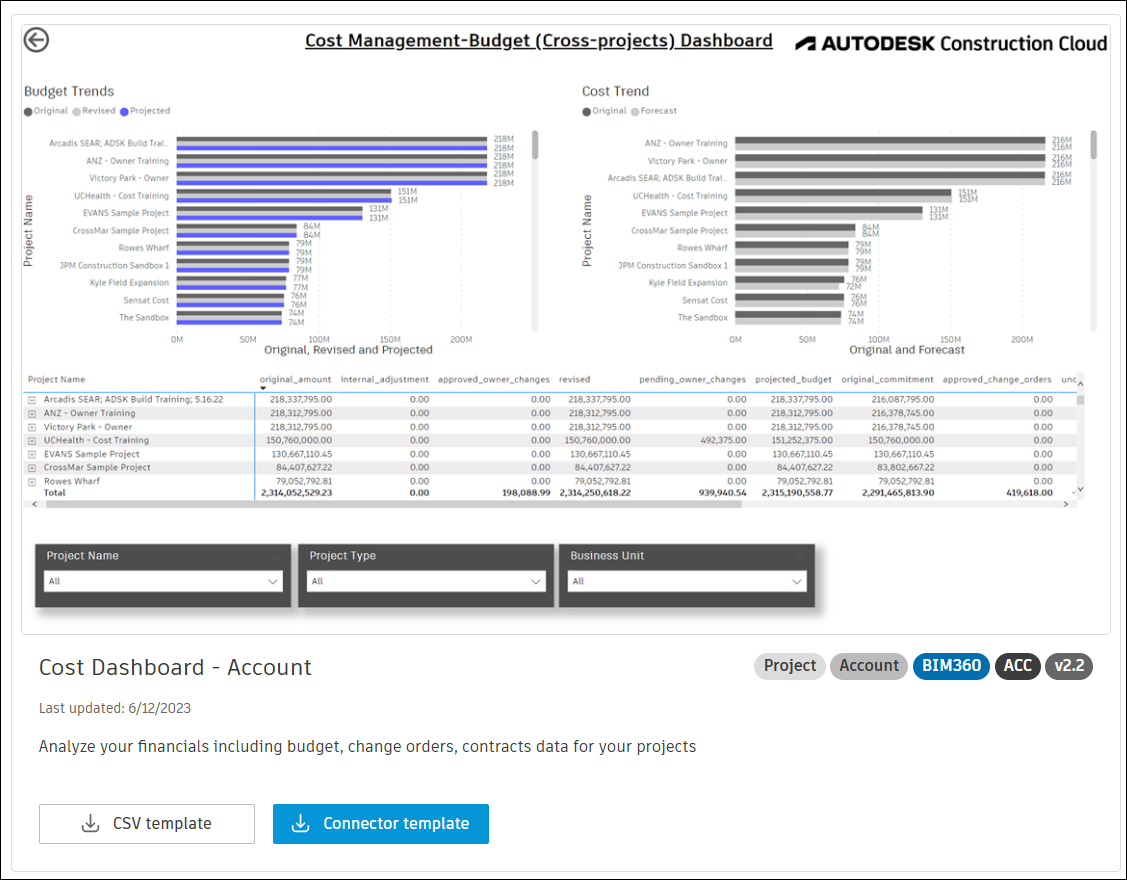Sort by the original_amount column header

click(295, 380)
